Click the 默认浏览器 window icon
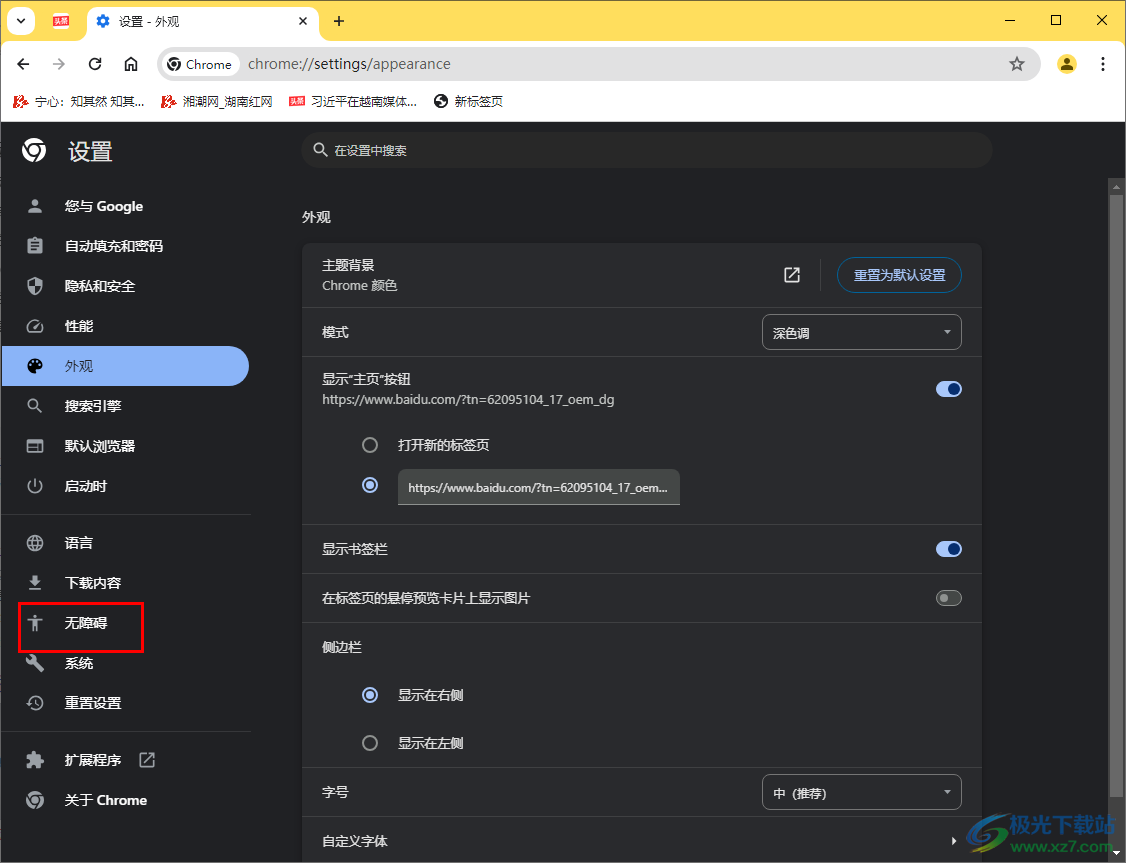The image size is (1126, 863). 34,446
